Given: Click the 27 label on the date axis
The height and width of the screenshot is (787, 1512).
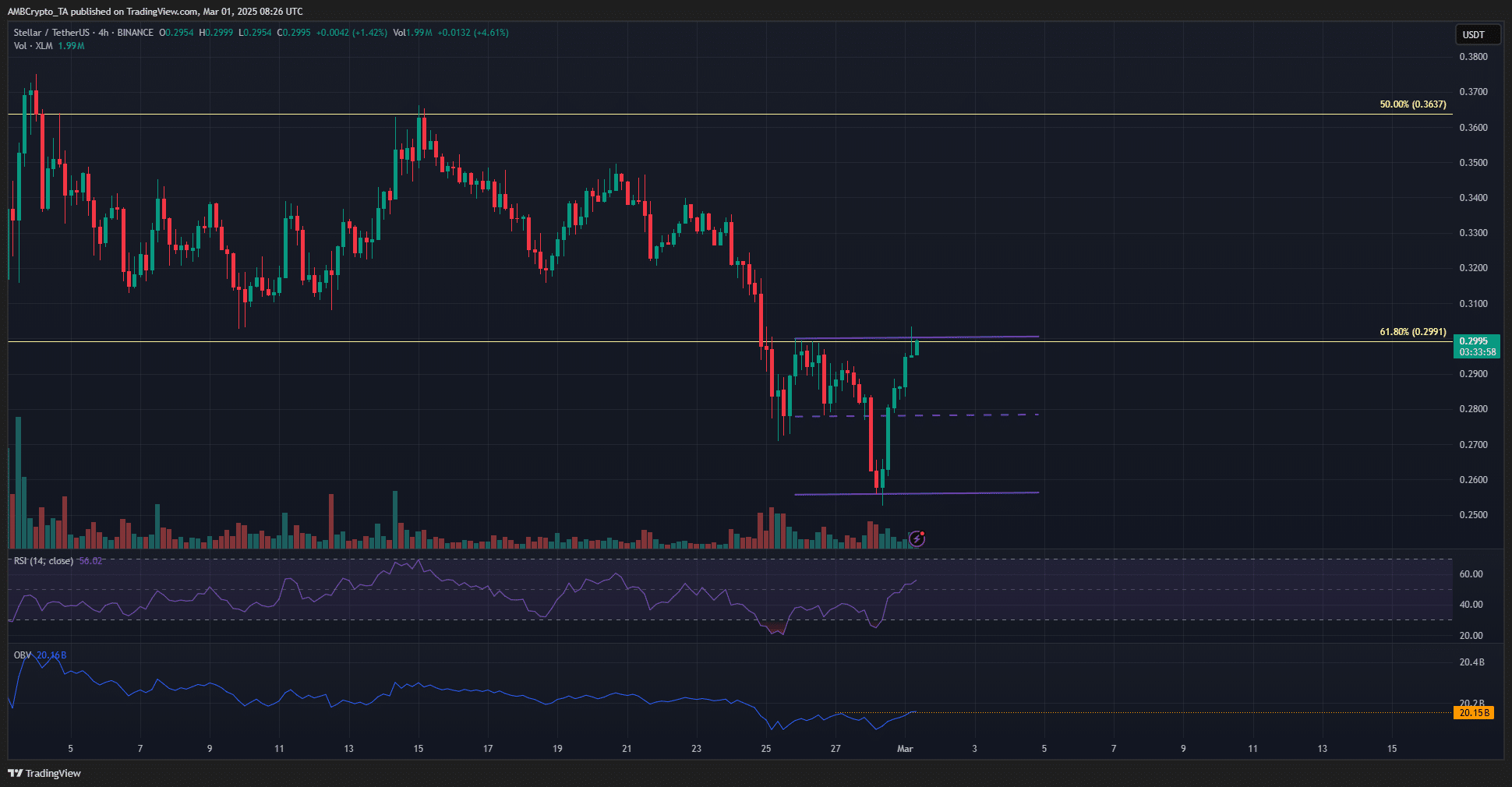Looking at the screenshot, I should pos(835,749).
